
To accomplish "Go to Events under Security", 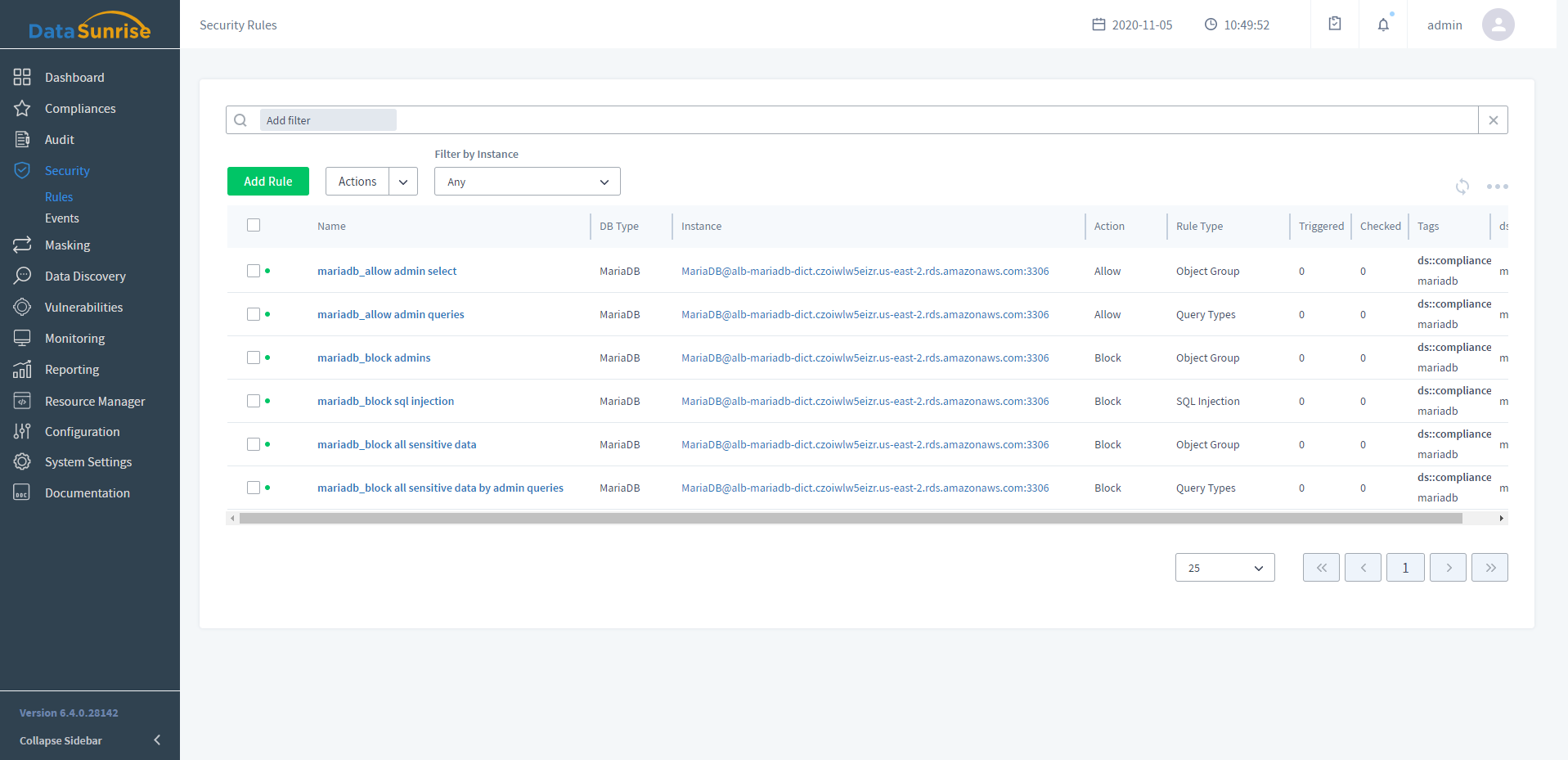I will click(62, 218).
